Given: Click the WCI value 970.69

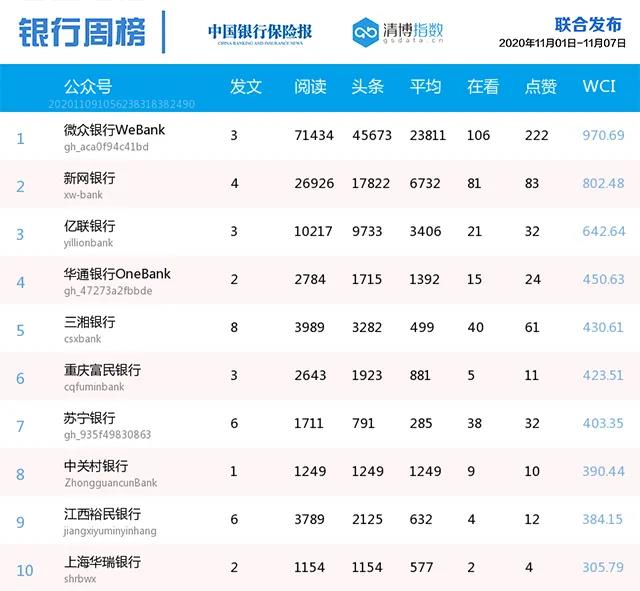Looking at the screenshot, I should point(603,135).
